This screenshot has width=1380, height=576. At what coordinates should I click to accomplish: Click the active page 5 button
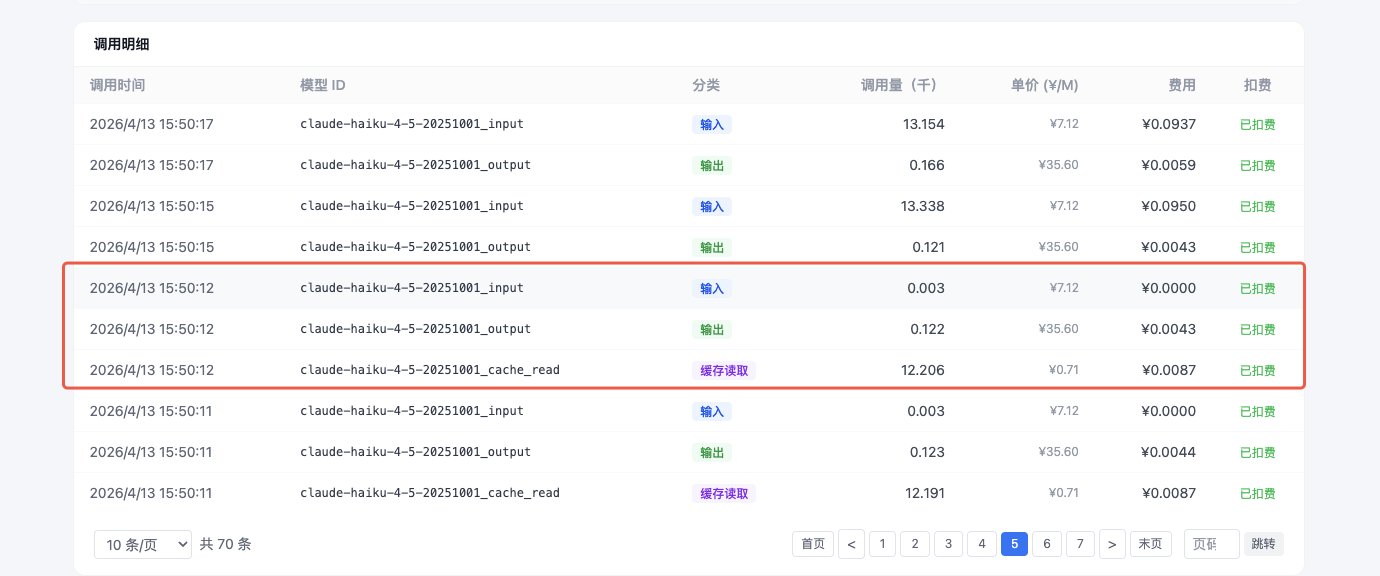(x=1014, y=544)
